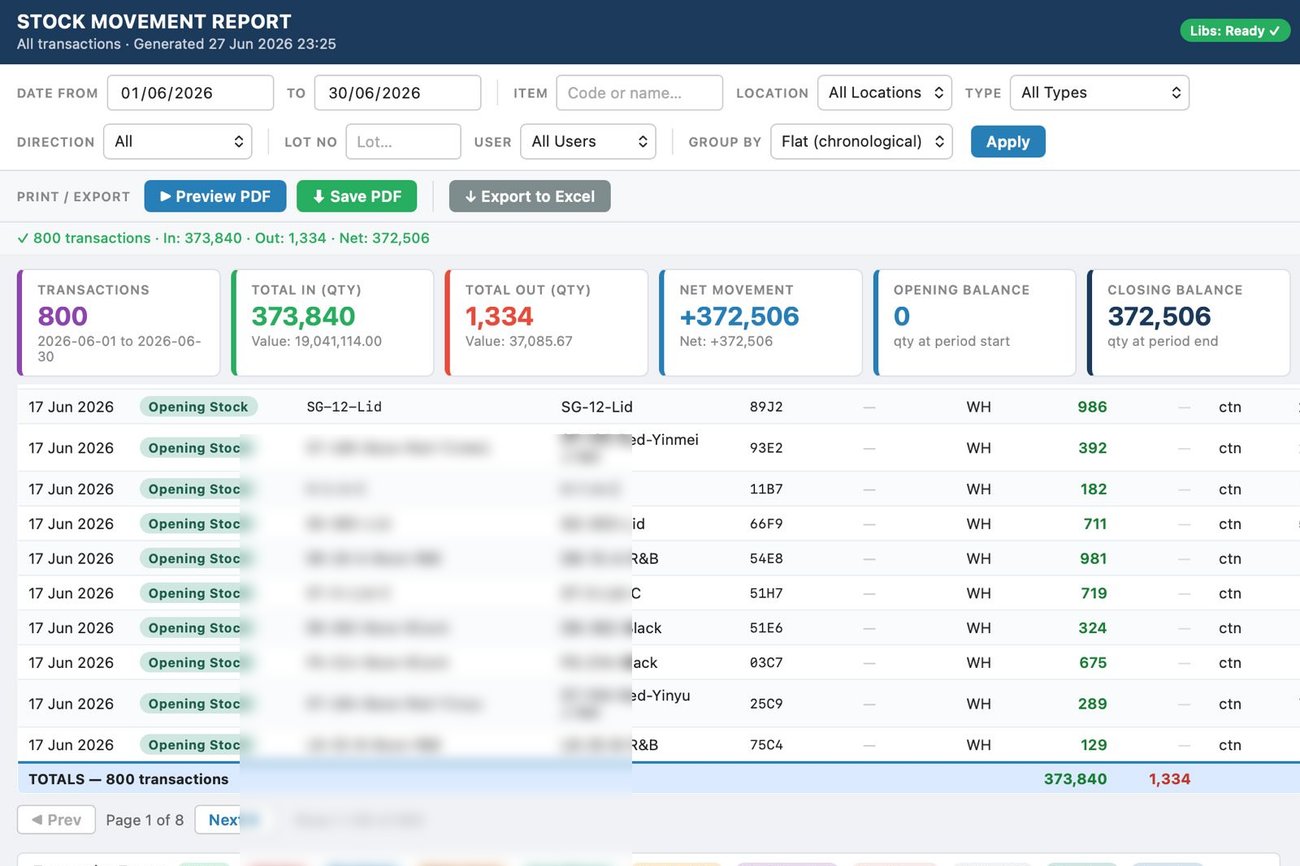The height and width of the screenshot is (866, 1300).
Task: Click the totals row Out value 1,334
Action: click(x=1169, y=779)
